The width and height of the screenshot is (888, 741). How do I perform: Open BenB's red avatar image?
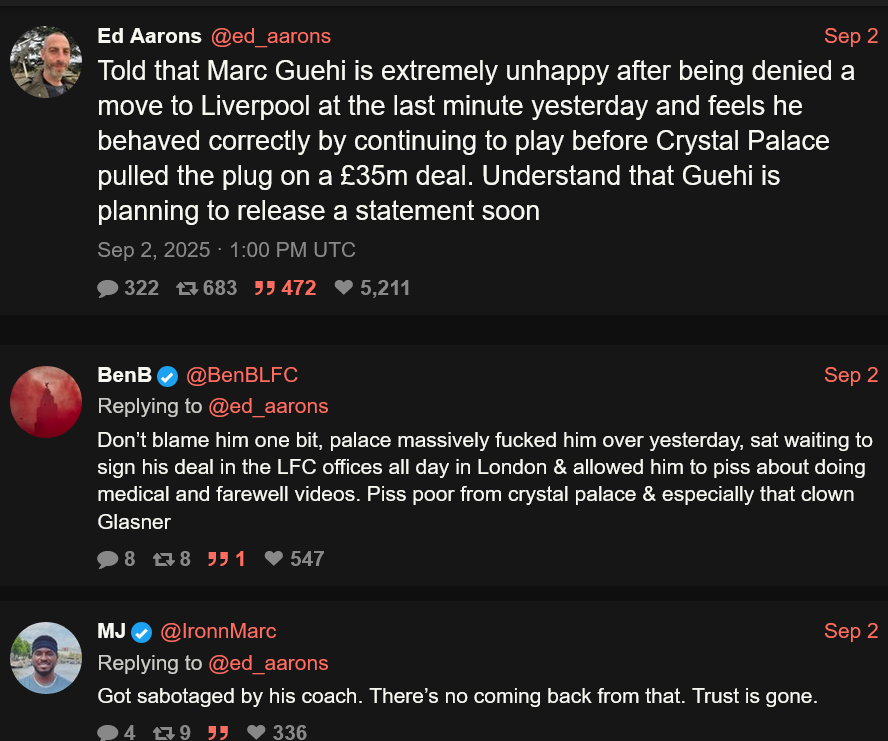(x=46, y=402)
